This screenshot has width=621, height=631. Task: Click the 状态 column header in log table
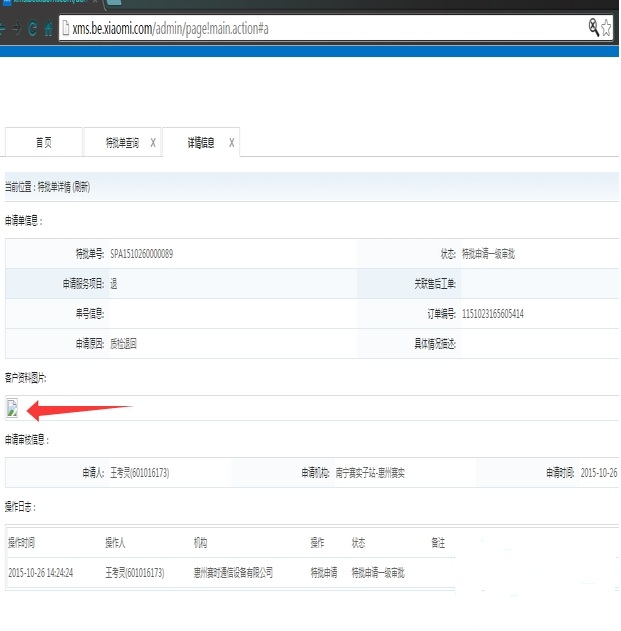[358, 543]
